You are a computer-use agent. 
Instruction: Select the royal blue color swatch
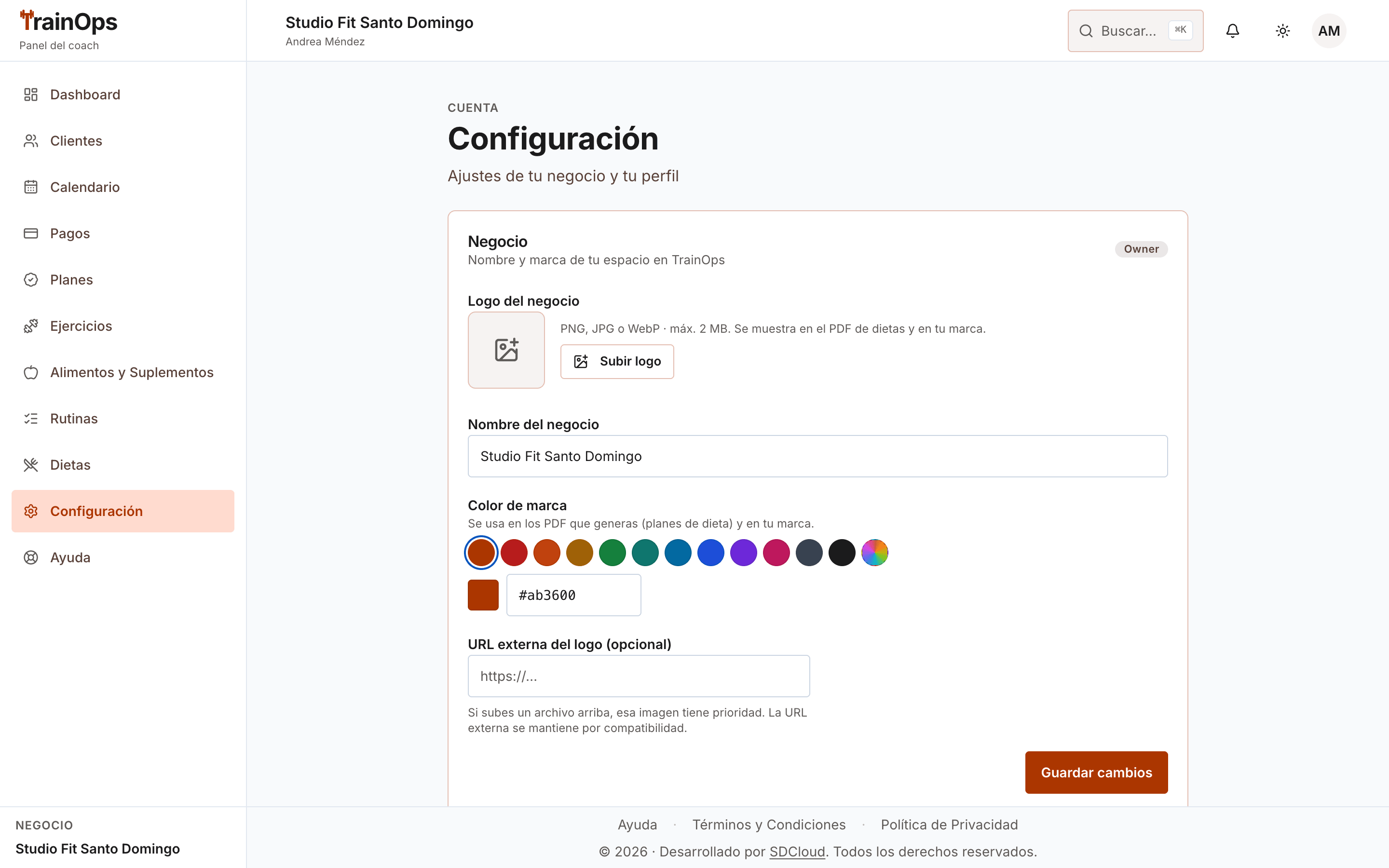710,552
